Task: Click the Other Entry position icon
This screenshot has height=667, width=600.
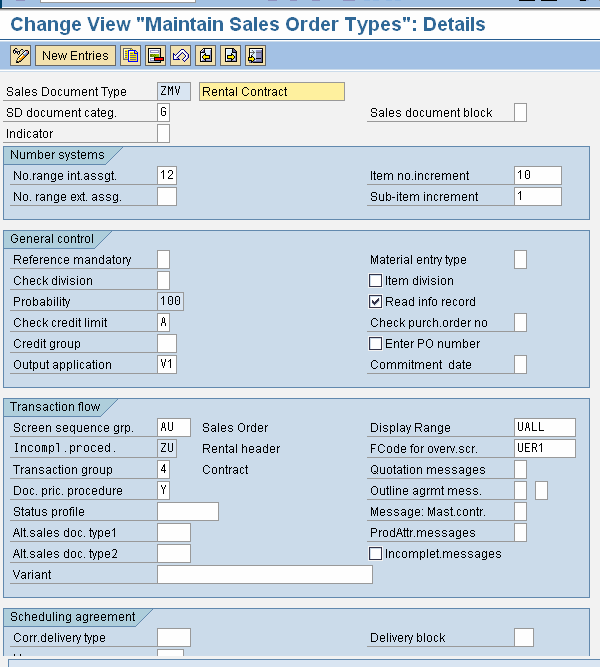Action: click(256, 56)
